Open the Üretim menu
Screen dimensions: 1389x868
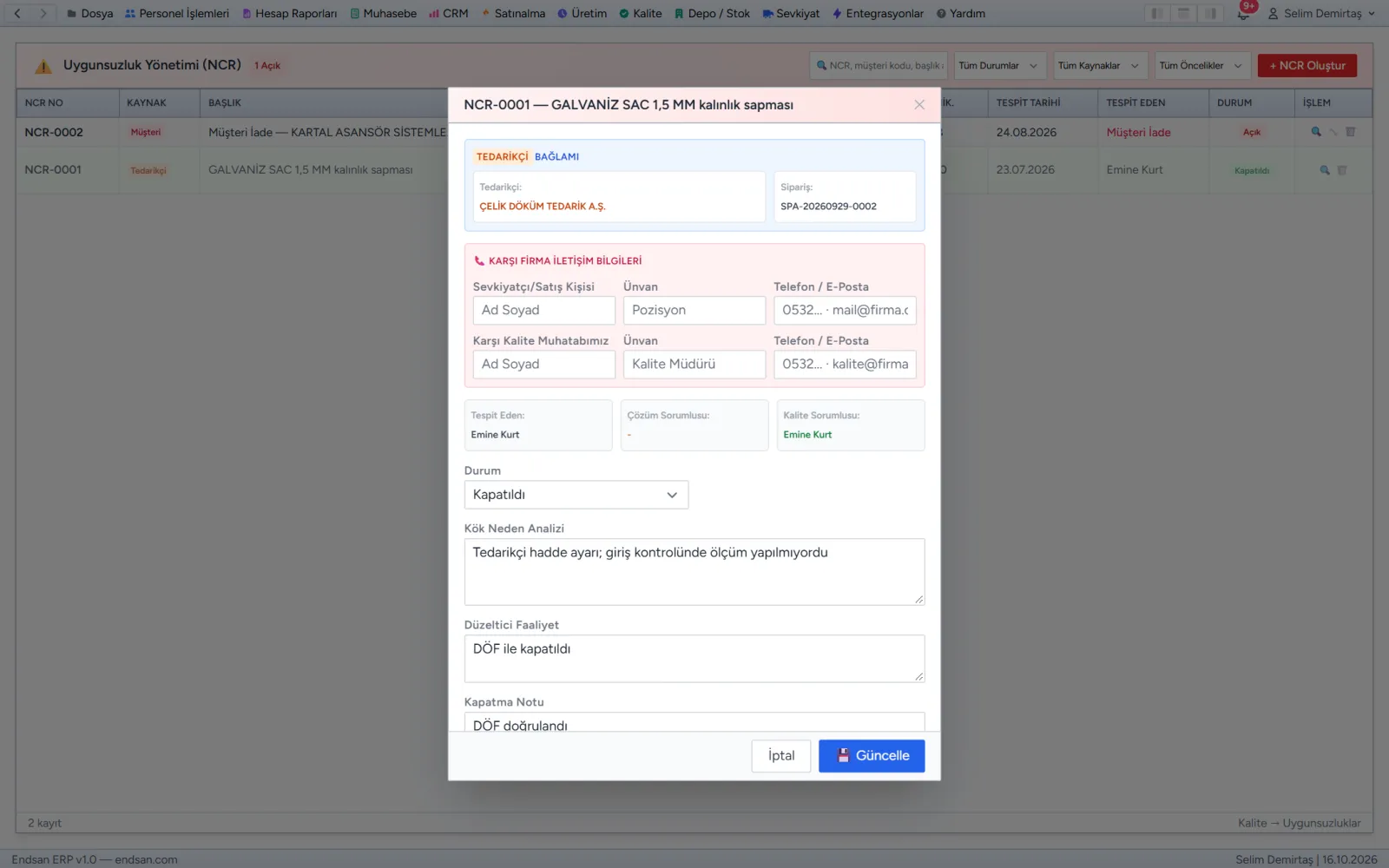pos(582,13)
